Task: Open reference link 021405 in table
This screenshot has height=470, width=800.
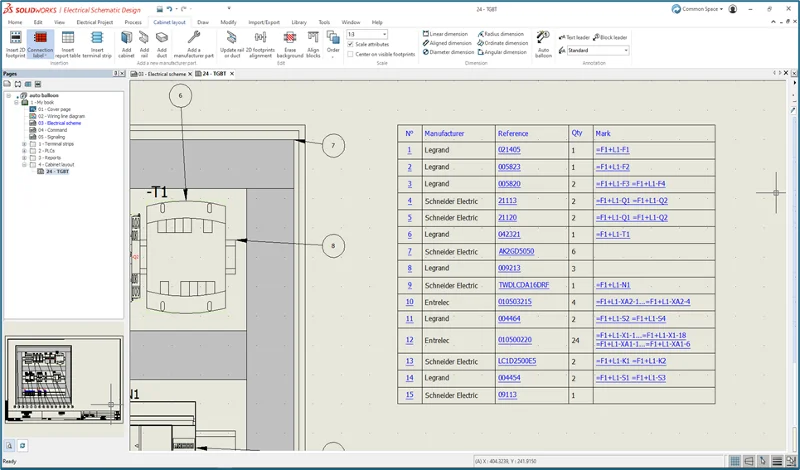Action: click(x=509, y=150)
